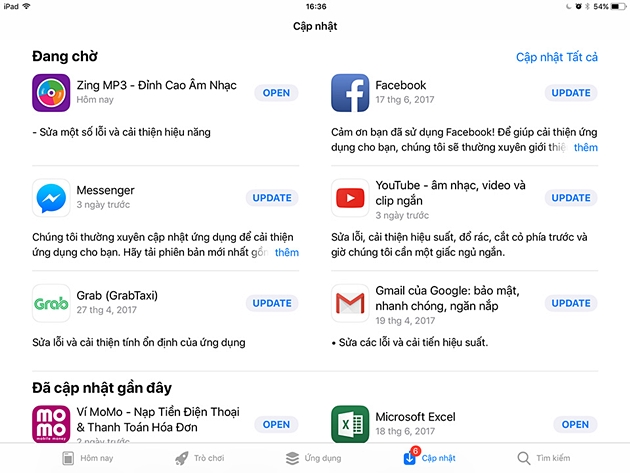Viewport: 630px width, 473px height.
Task: Open the MoMo wallet app icon
Action: coord(51,424)
